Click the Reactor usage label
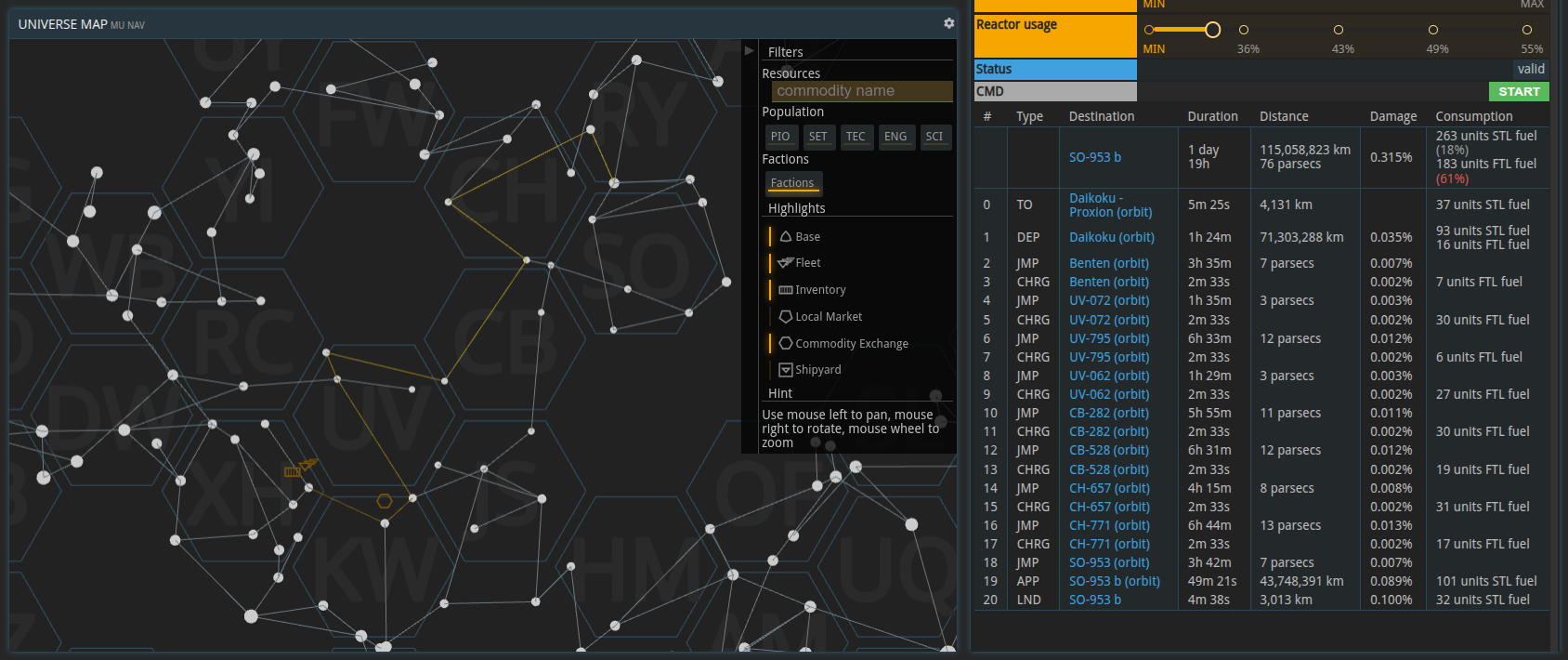Screen dimensions: 1568x660 click(x=1016, y=25)
